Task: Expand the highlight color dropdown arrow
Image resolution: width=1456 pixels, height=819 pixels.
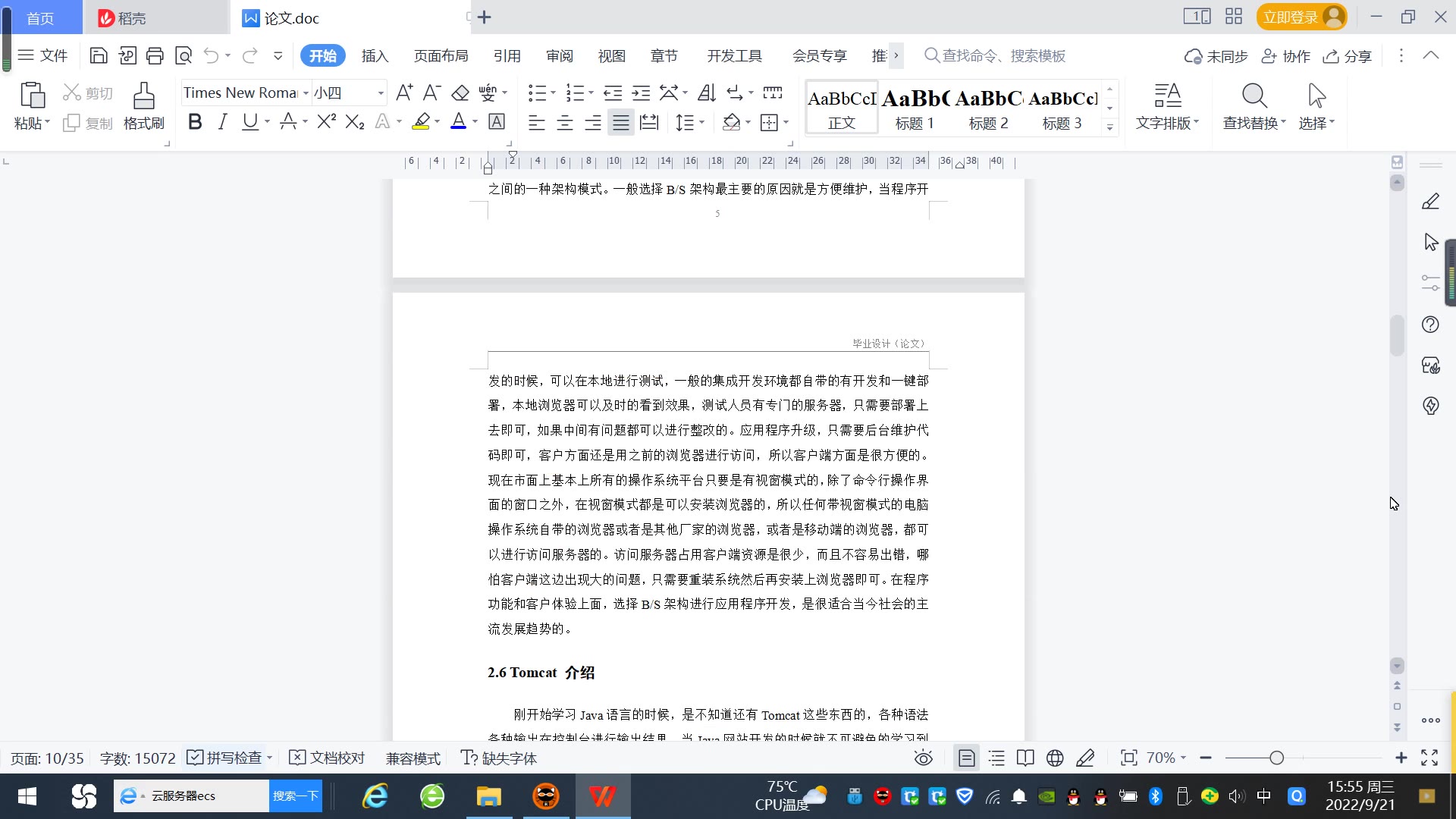Action: click(437, 122)
